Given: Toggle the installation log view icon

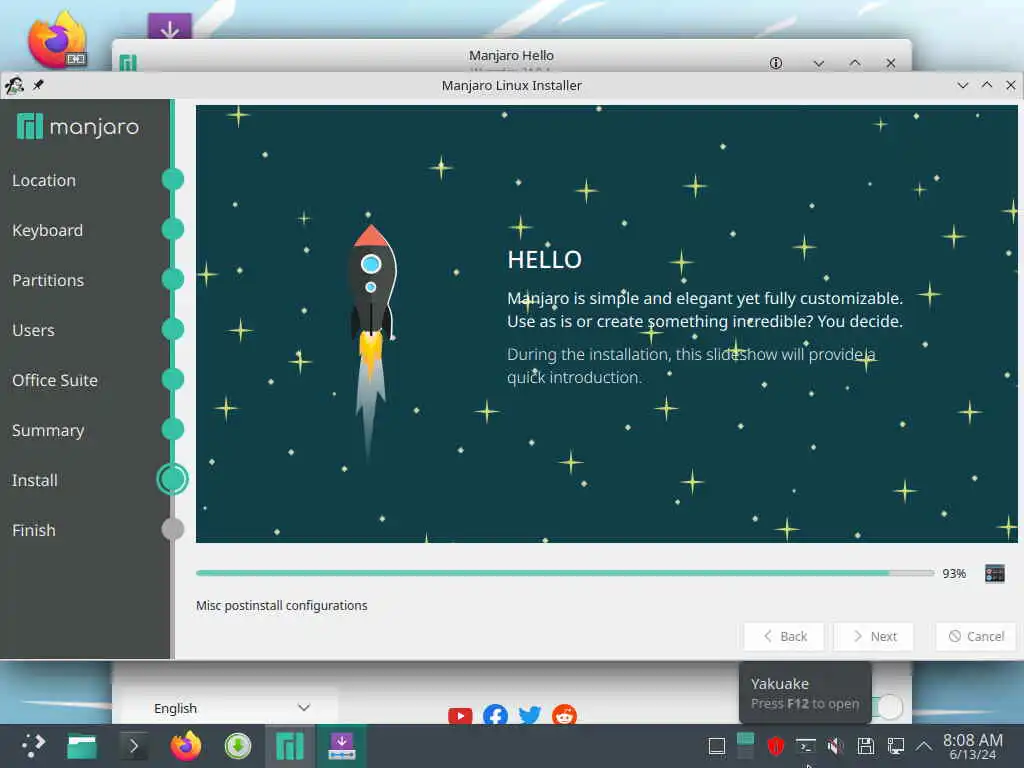Looking at the screenshot, I should pos(994,573).
